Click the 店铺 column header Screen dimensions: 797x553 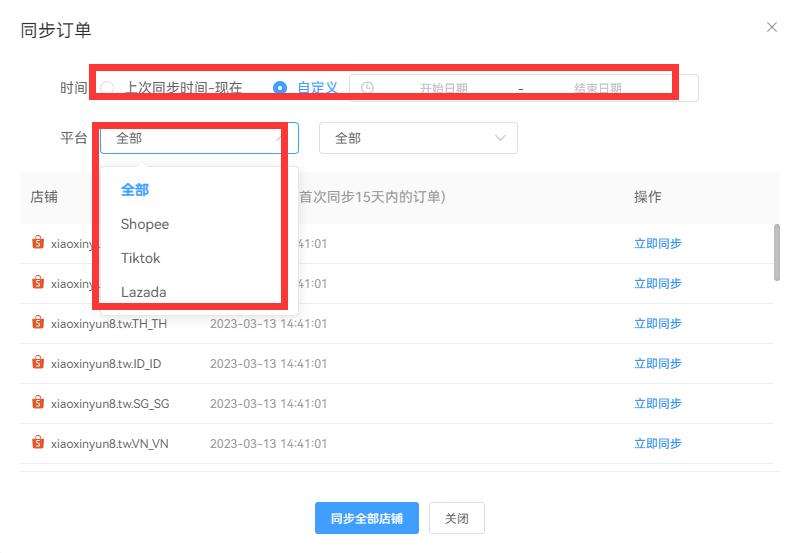click(44, 197)
